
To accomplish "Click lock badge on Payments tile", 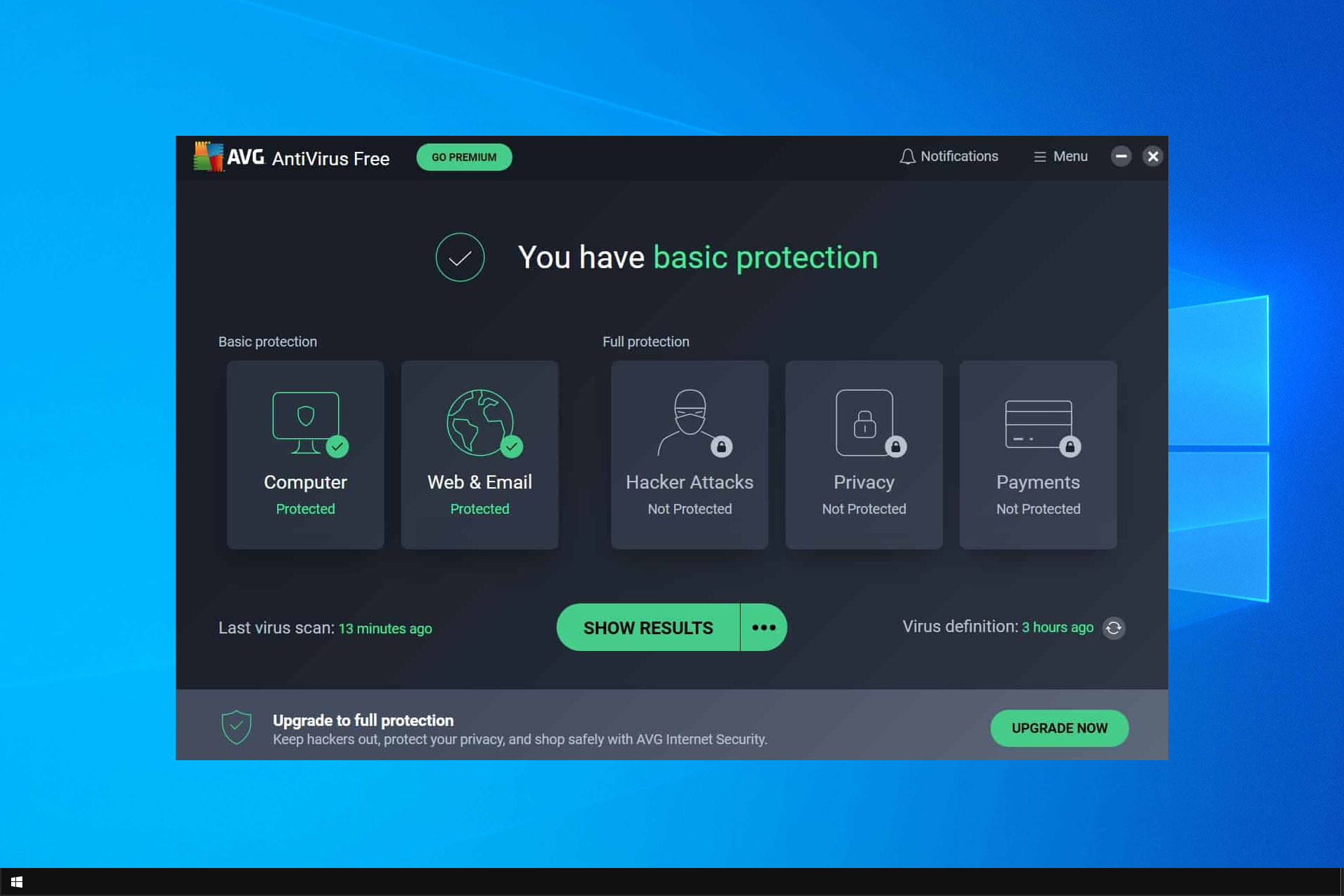I will [1070, 447].
